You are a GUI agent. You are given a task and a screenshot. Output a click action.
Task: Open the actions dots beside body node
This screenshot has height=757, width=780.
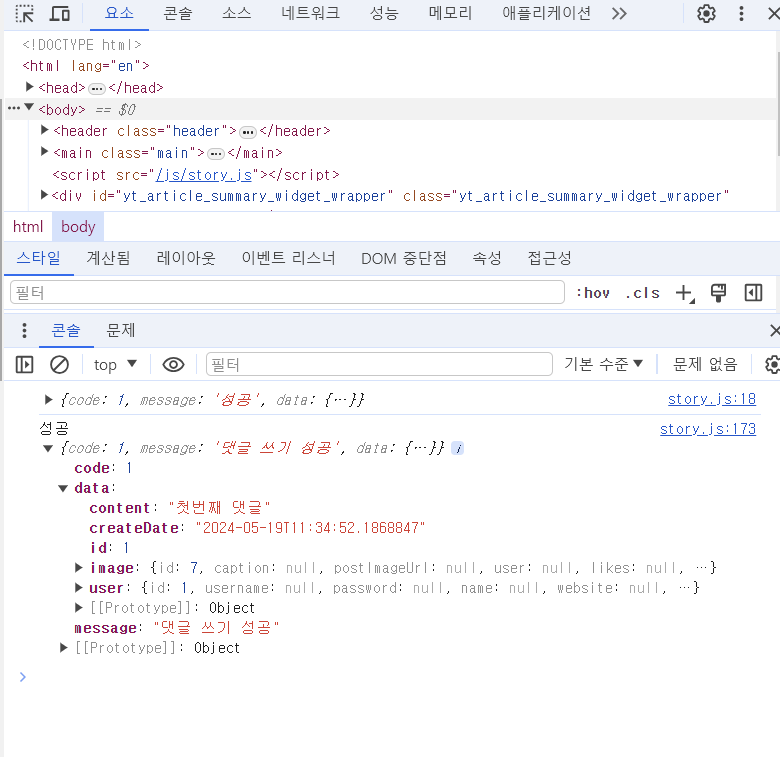click(14, 108)
